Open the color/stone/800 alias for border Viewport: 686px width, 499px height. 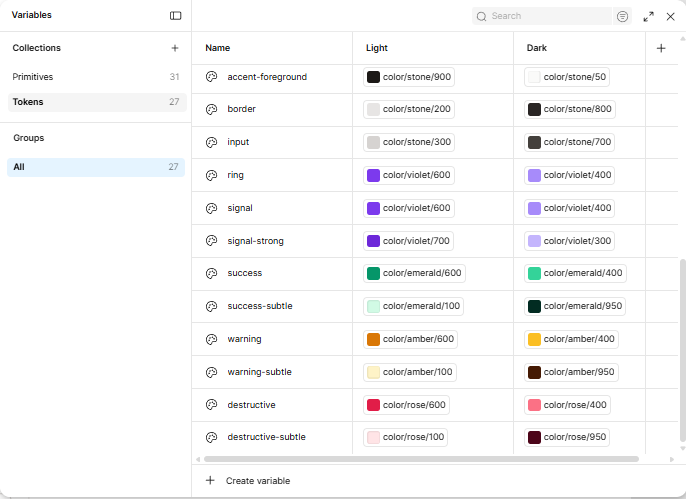[x=570, y=109]
